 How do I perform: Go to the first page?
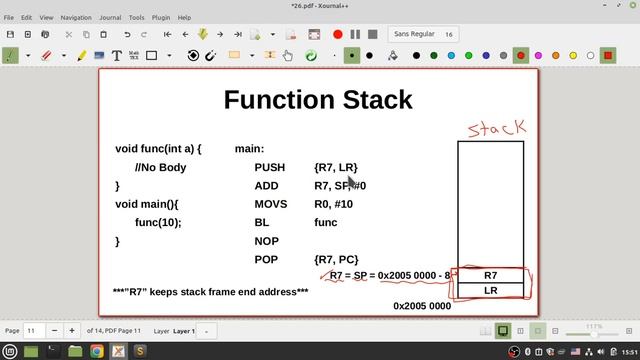click(x=167, y=35)
